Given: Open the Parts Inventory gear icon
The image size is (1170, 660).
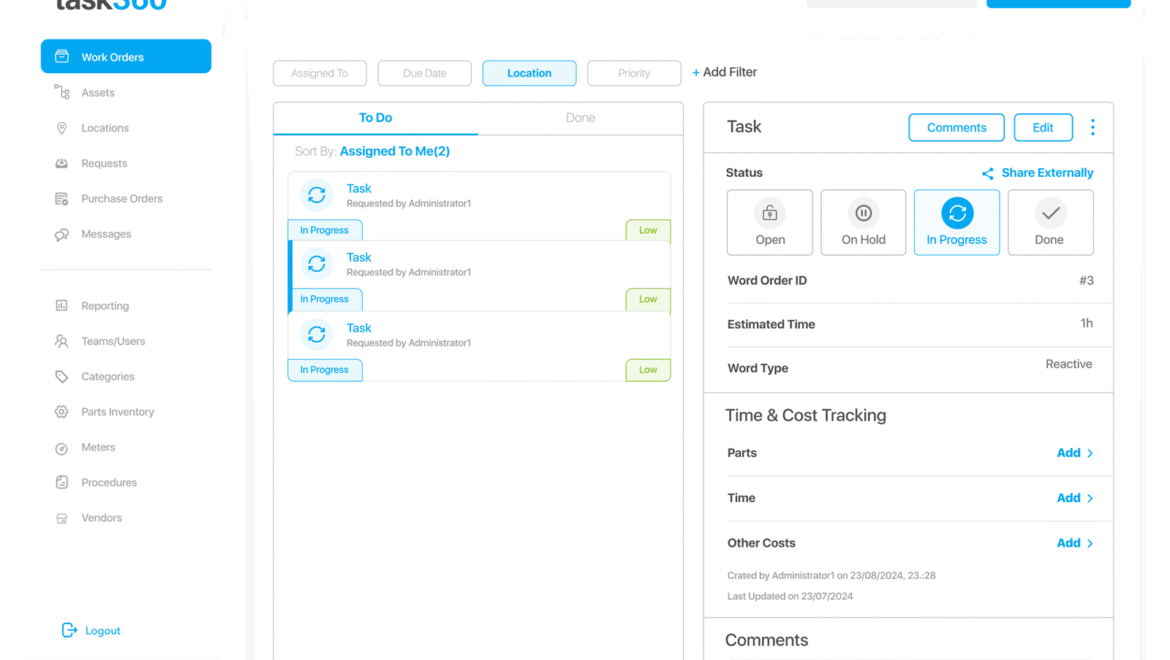Looking at the screenshot, I should [x=62, y=412].
